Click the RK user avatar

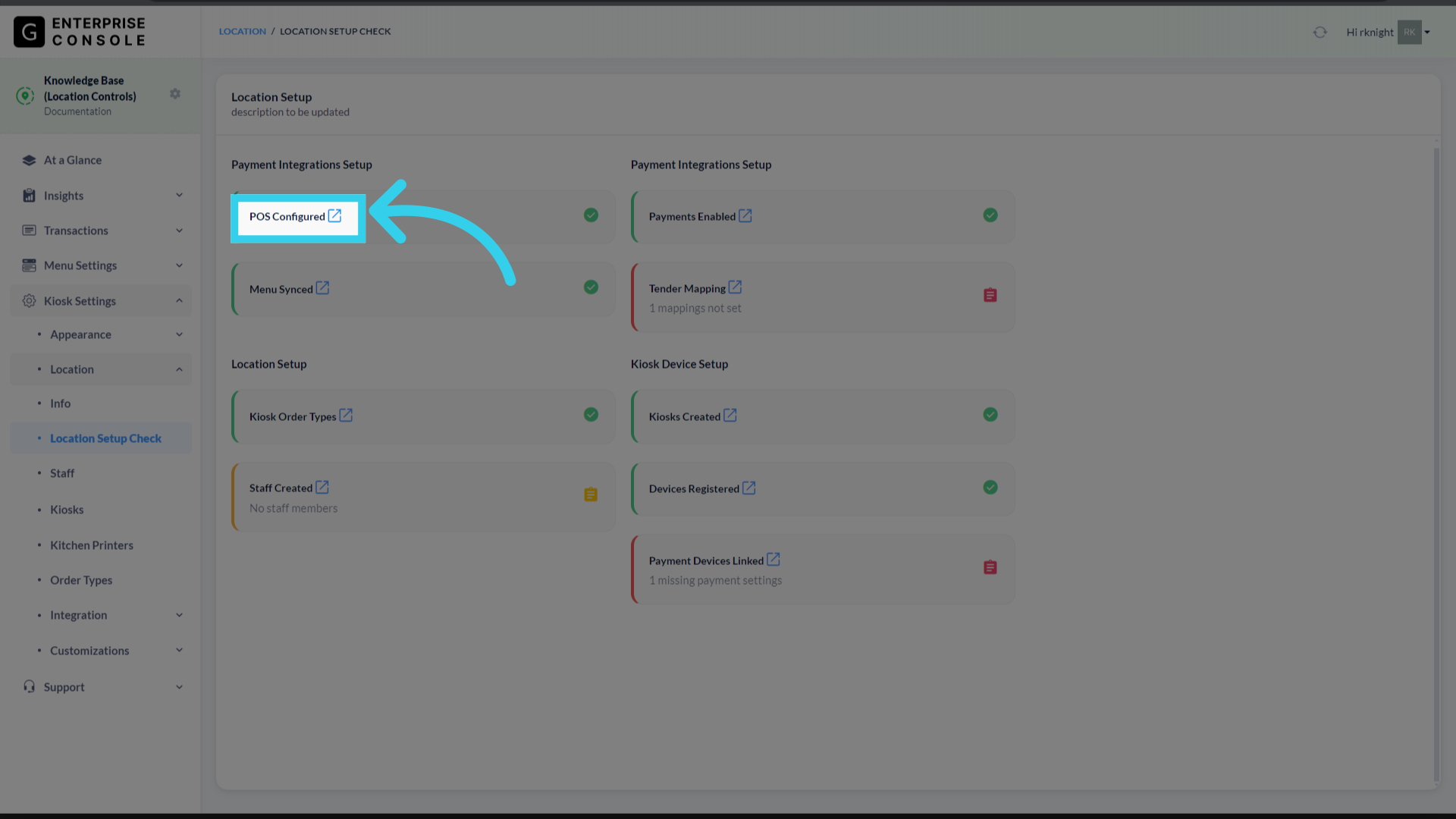pyautogui.click(x=1410, y=32)
